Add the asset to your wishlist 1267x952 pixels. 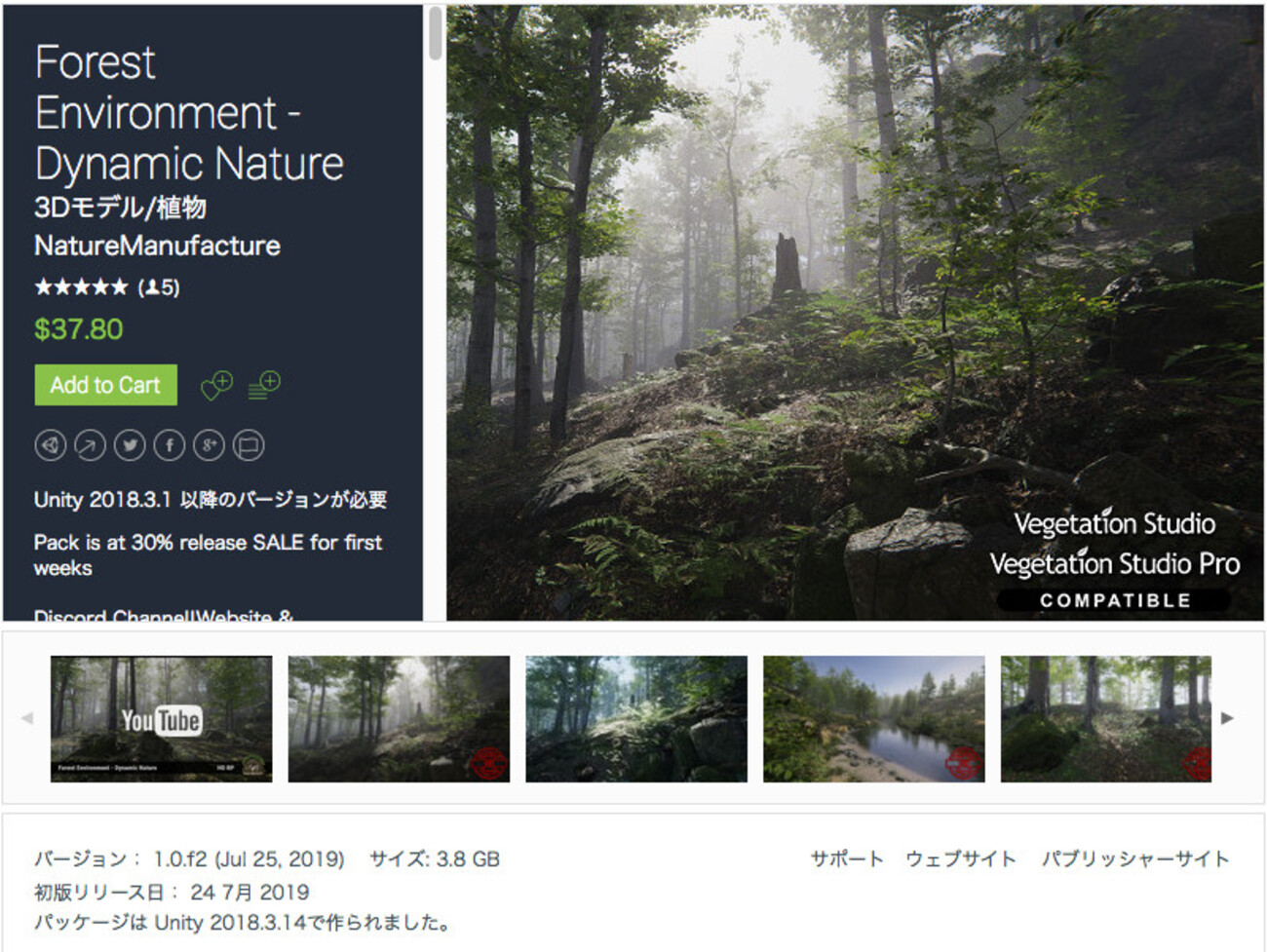[x=216, y=385]
